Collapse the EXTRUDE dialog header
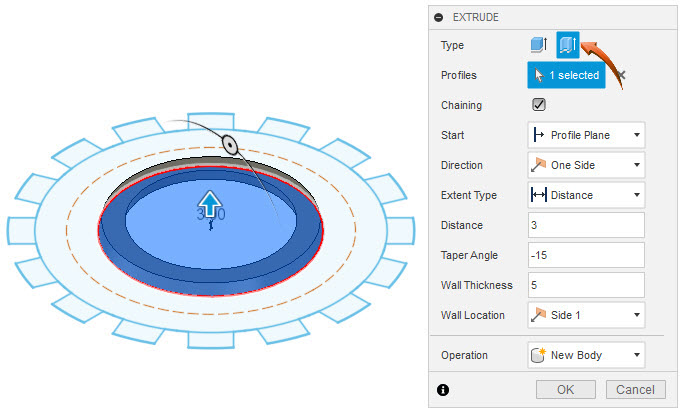 [x=440, y=17]
